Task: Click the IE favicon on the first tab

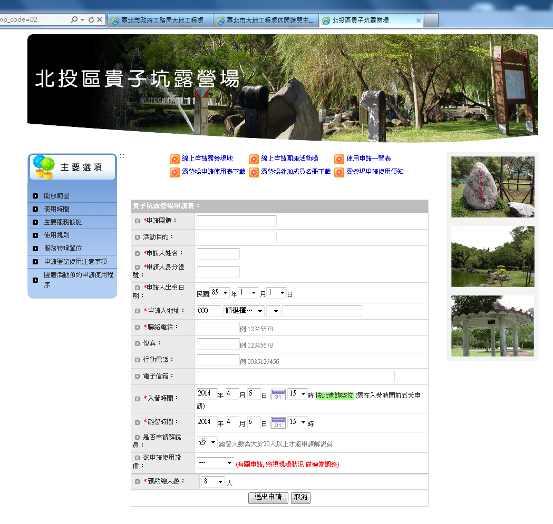Action: (115, 20)
